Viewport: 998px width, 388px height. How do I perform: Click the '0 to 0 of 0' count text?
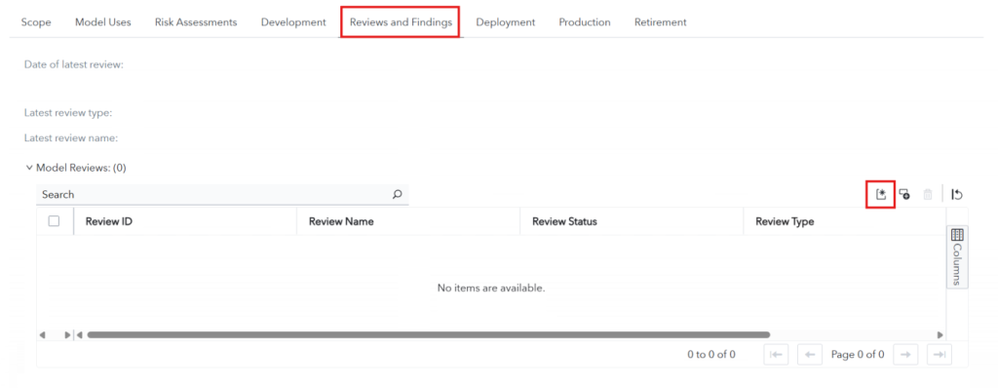point(712,355)
